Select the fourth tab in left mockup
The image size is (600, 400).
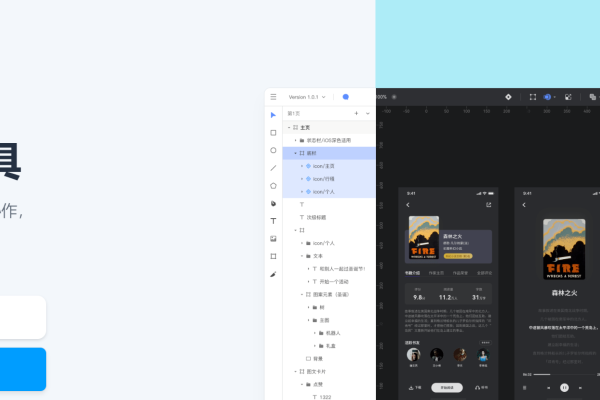click(x=484, y=273)
